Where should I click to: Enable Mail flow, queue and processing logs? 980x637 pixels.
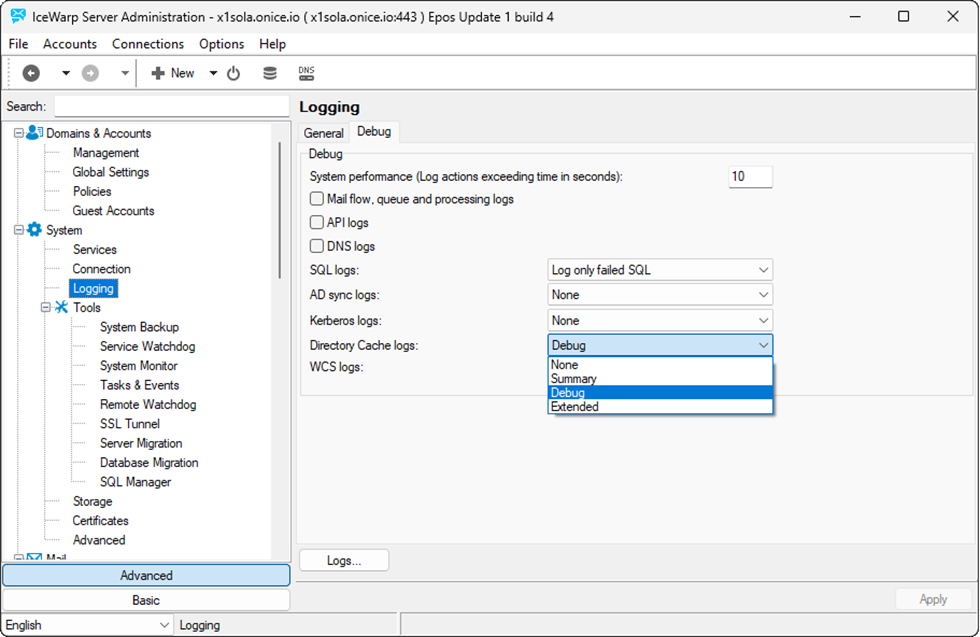point(317,199)
